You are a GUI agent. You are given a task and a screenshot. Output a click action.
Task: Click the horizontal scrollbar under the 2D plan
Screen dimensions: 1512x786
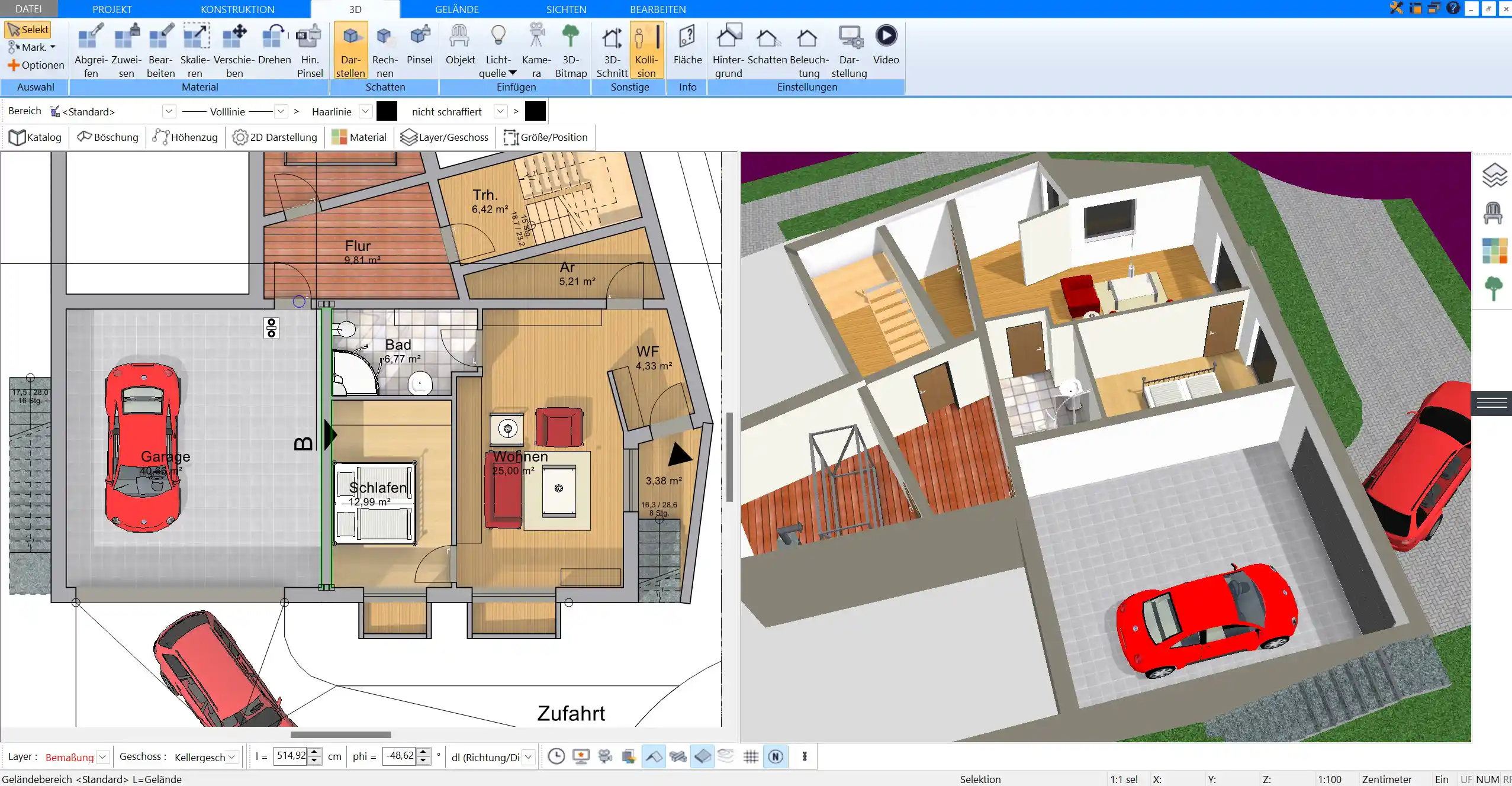click(340, 735)
